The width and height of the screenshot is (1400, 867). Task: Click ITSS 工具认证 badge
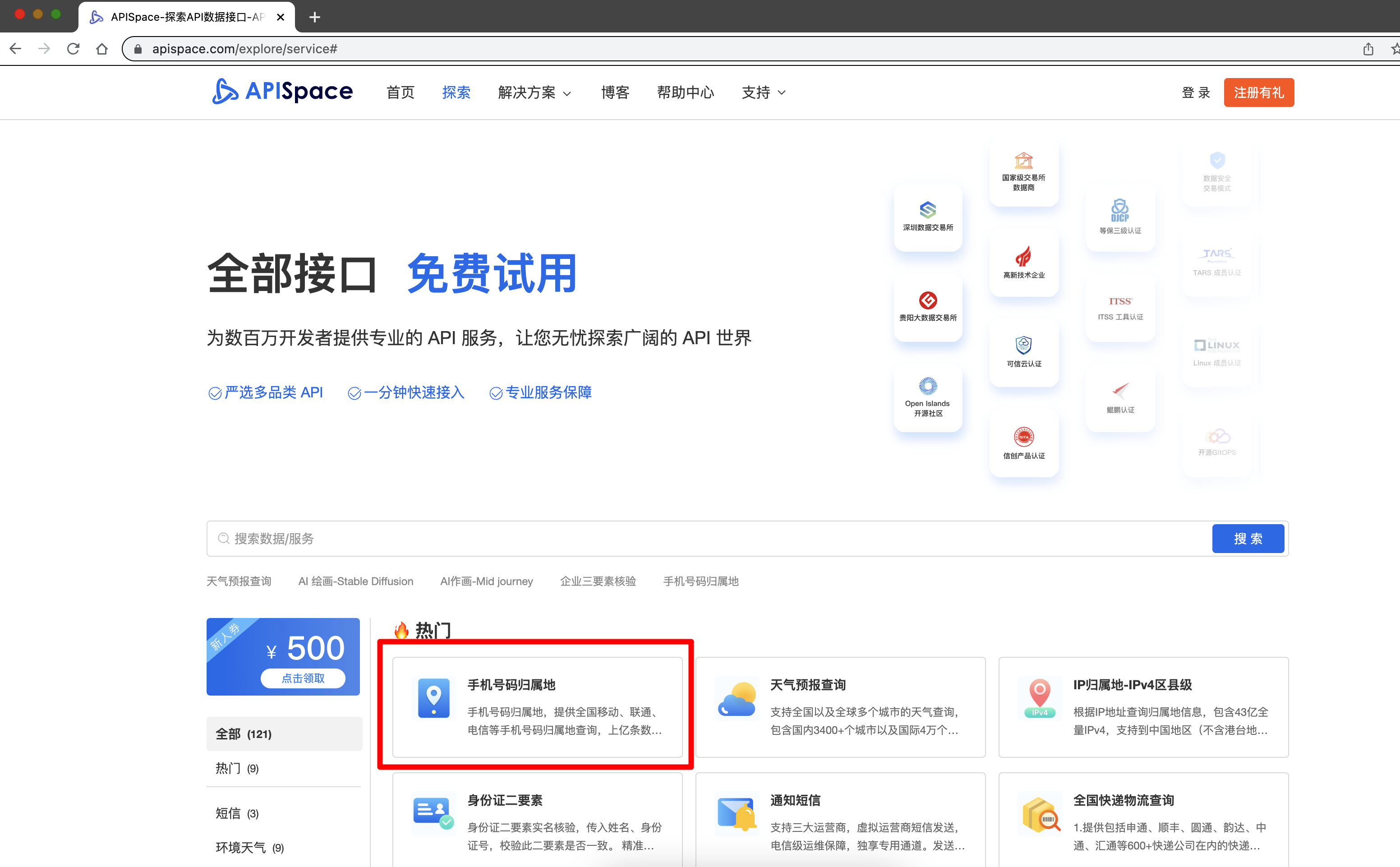coord(1119,307)
